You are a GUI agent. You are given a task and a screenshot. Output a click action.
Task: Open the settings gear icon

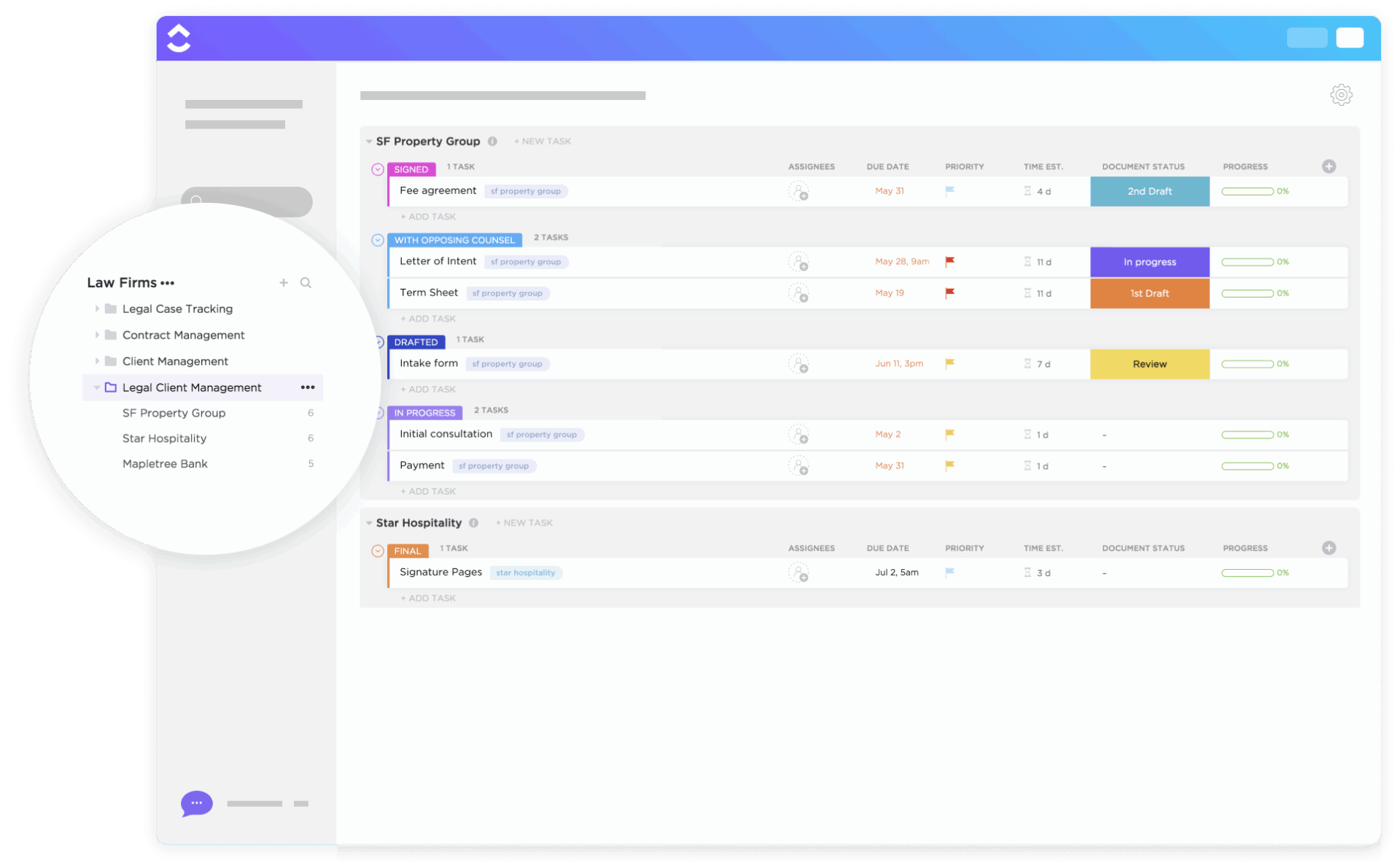pyautogui.click(x=1341, y=95)
